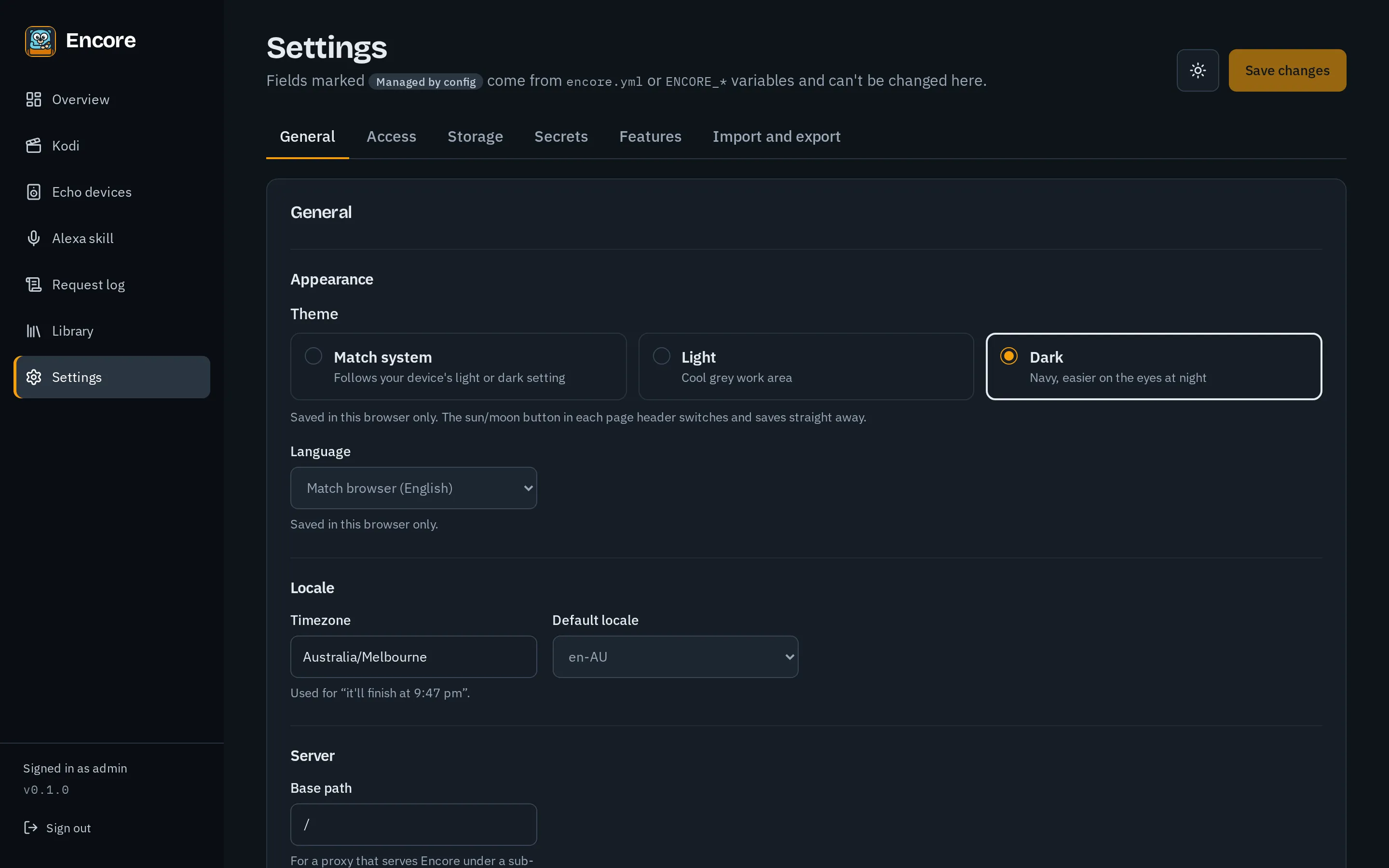1389x868 pixels.
Task: Select the Match system theme radio
Action: (313, 356)
